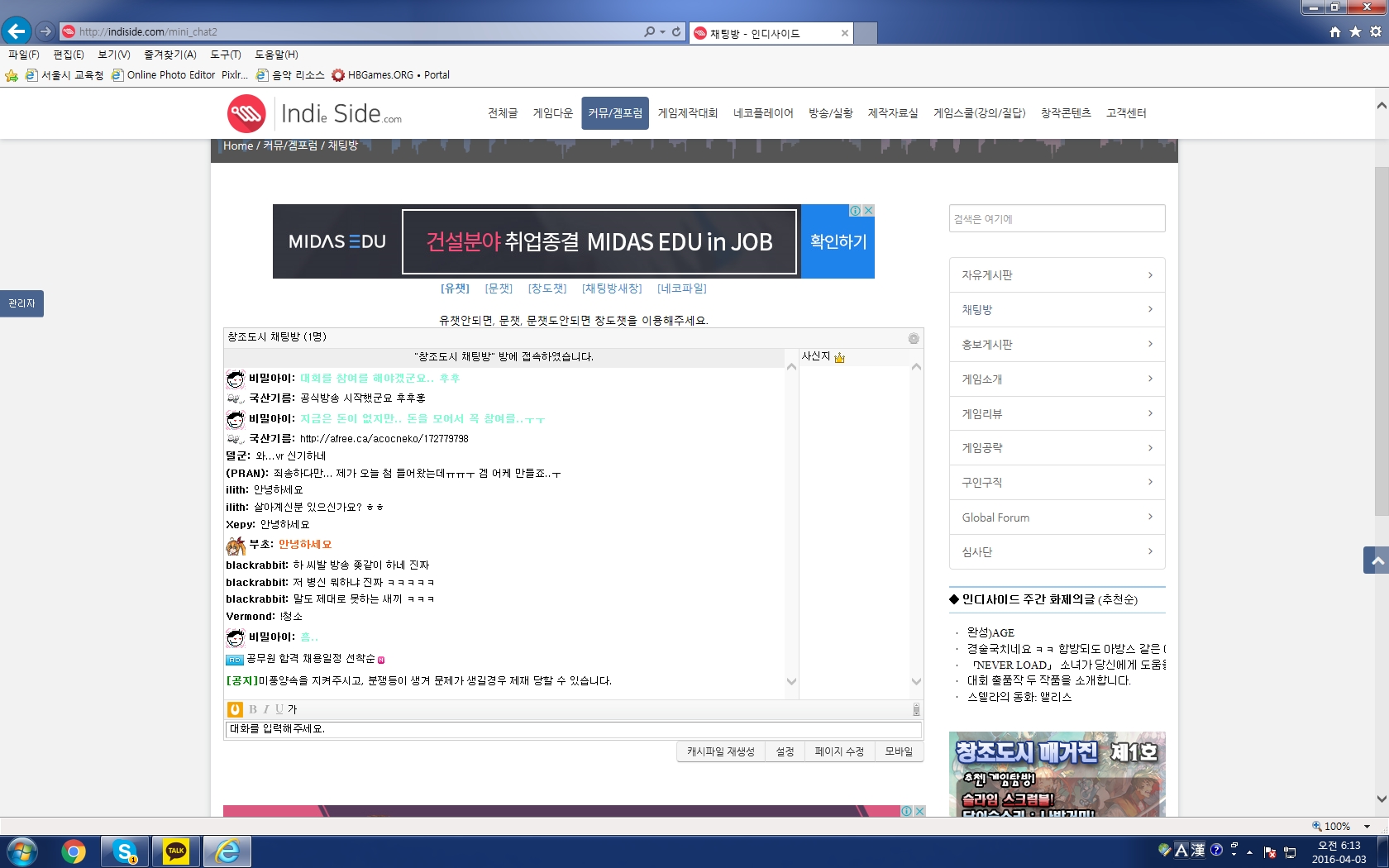Click the sidebar search input field
The height and width of the screenshot is (868, 1389).
[x=1057, y=219]
